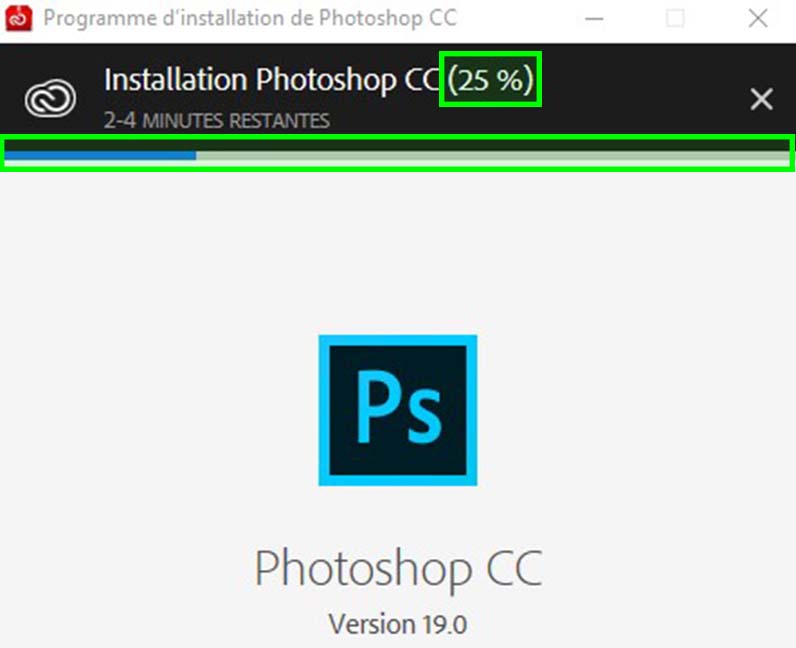Click empty title bar space left of minimize
This screenshot has width=796, height=648.
pos(520,18)
